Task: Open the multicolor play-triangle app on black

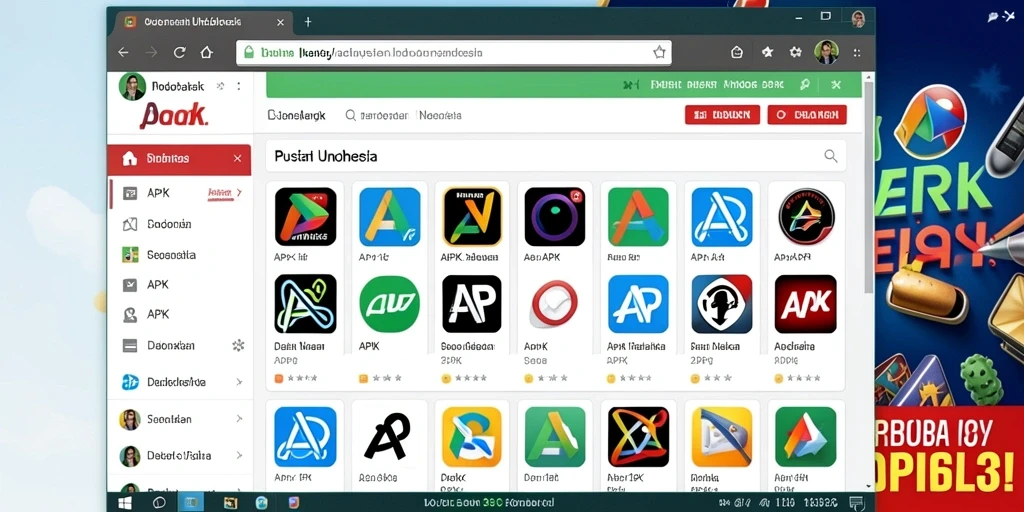Action: [x=305, y=216]
